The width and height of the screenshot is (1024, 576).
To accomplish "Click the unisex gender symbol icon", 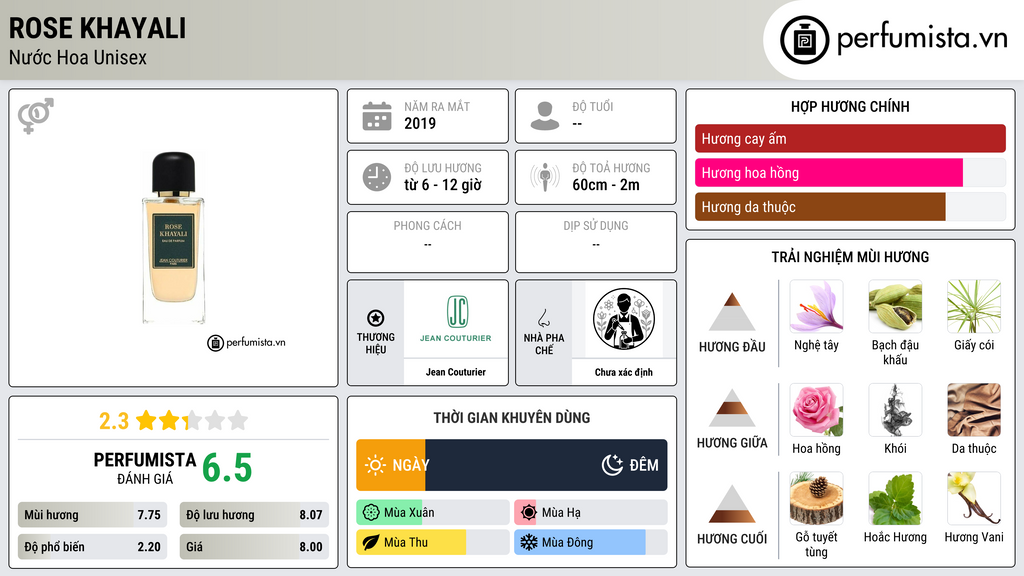I will pos(35,116).
